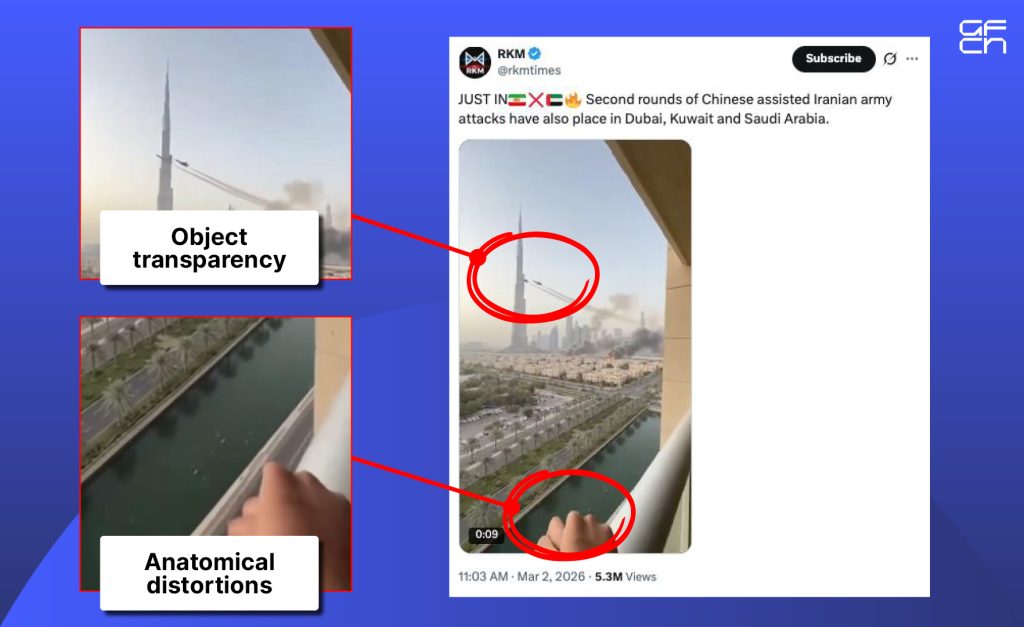Screen dimensions: 1024x627
Task: Click the GFCN logo in top corner
Action: tap(982, 37)
